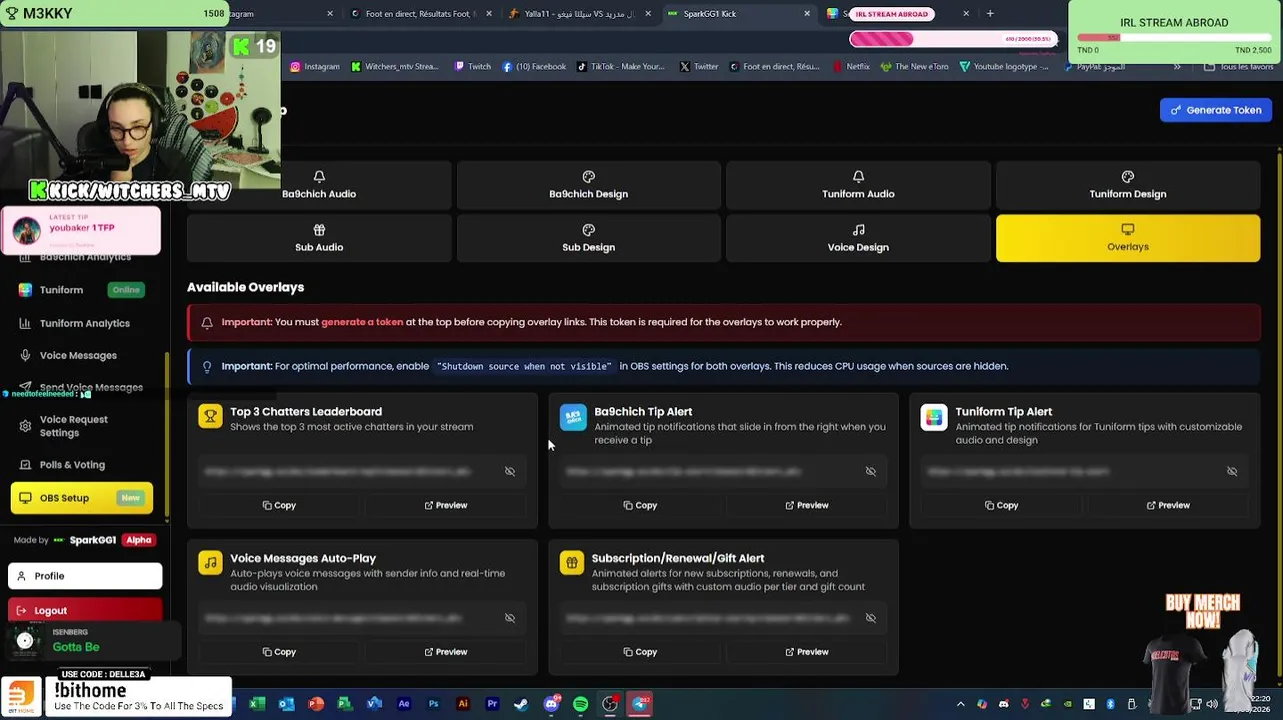The width and height of the screenshot is (1283, 720).
Task: Click the Top 3 Chatters trophy icon
Action: click(210, 416)
